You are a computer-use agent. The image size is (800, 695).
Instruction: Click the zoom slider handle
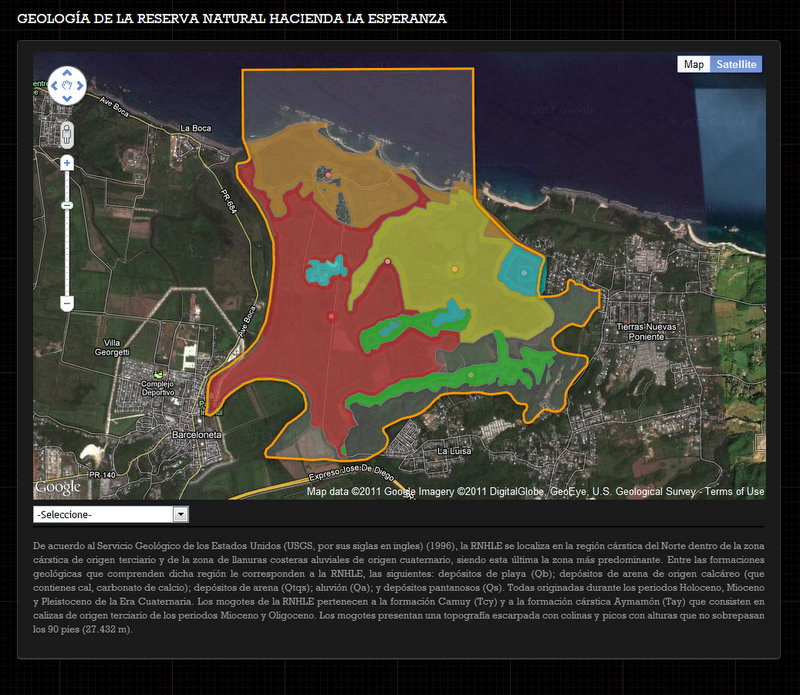point(67,205)
